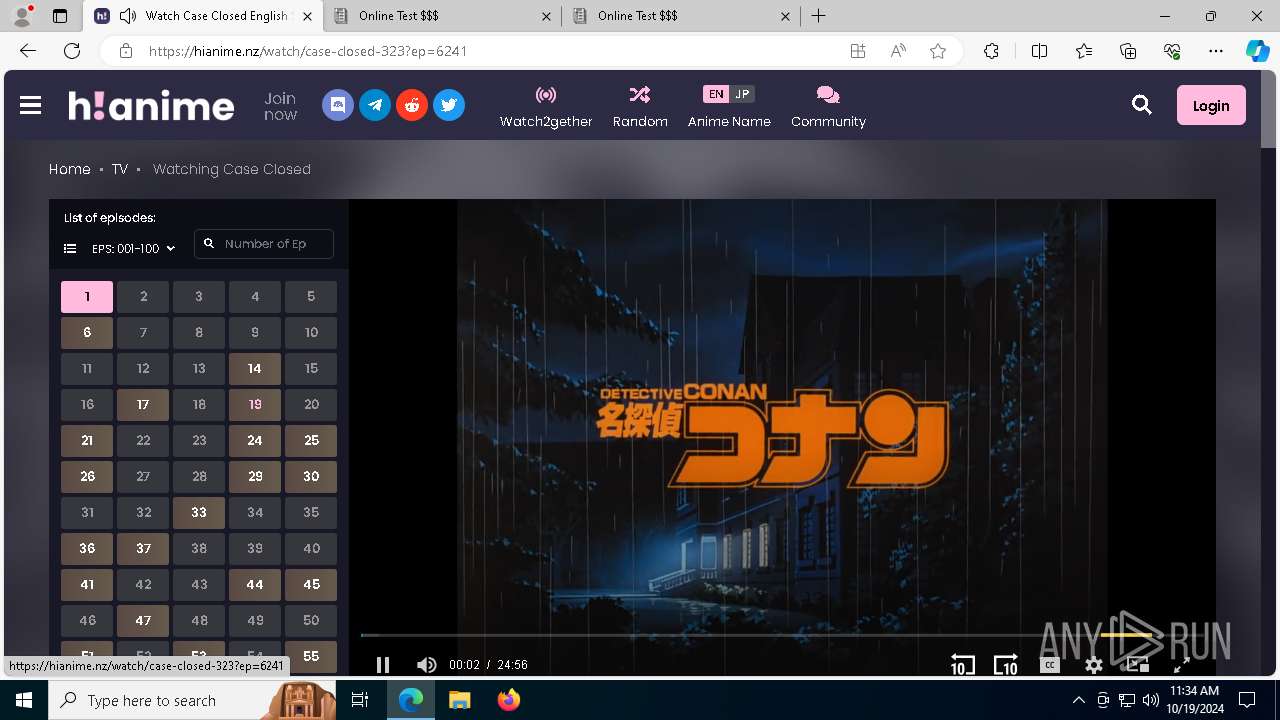Refresh the current page
Viewport: 1280px width, 720px height.
(x=72, y=51)
